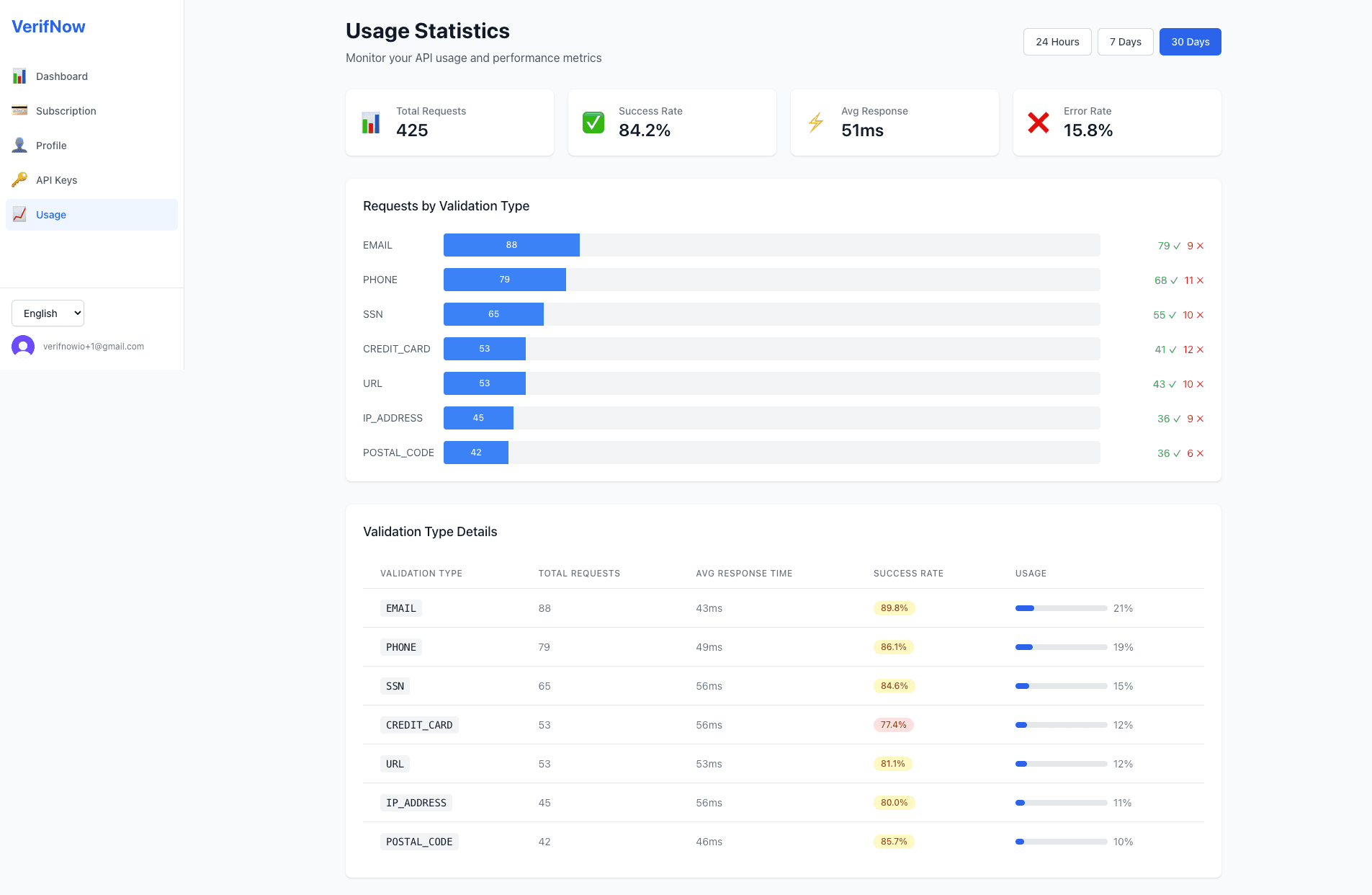The height and width of the screenshot is (895, 1372).
Task: Click the Subscription card icon
Action: coord(19,110)
